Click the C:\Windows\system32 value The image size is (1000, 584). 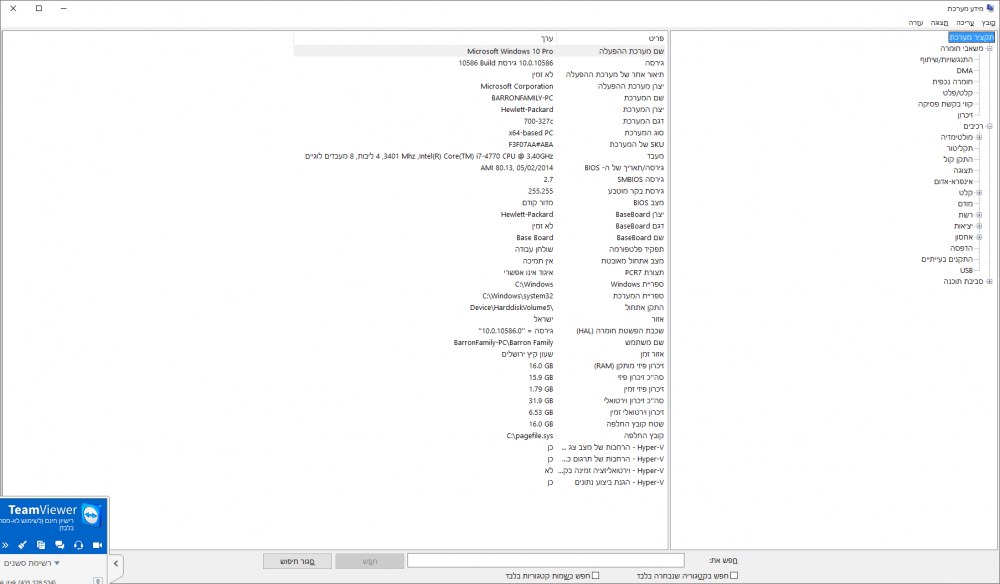click(x=518, y=296)
